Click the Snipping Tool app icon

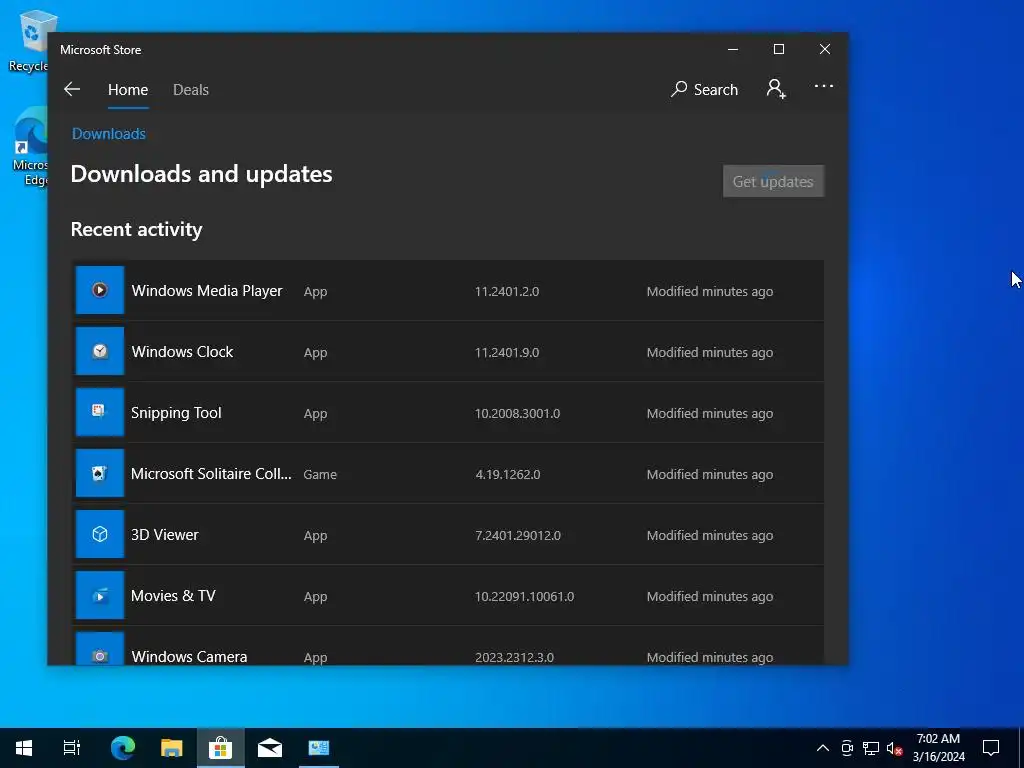100,412
